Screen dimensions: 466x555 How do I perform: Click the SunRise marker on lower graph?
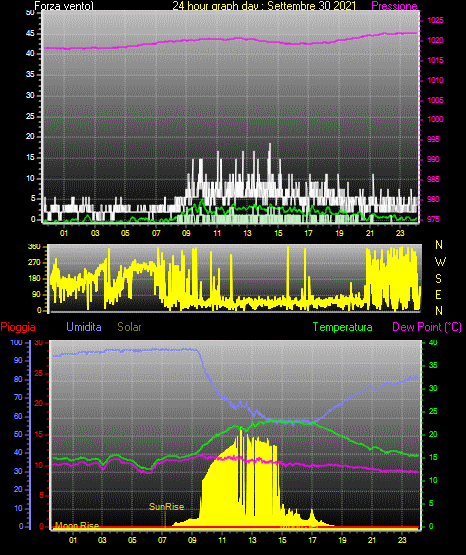166,507
